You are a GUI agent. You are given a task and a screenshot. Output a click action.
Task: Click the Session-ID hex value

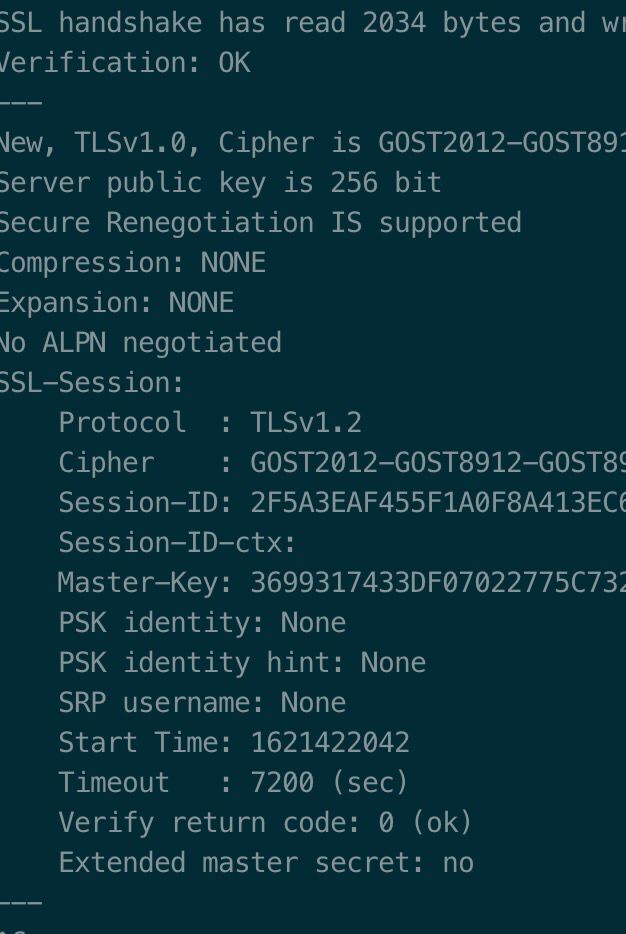point(436,503)
